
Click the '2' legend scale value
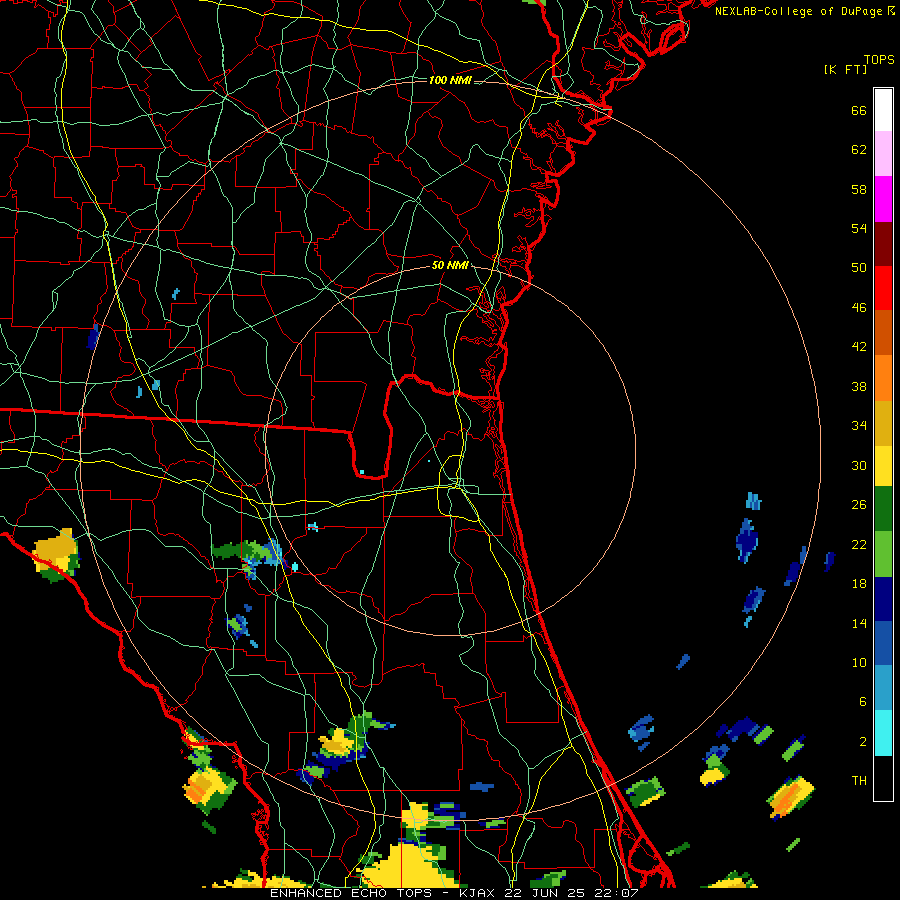click(863, 742)
